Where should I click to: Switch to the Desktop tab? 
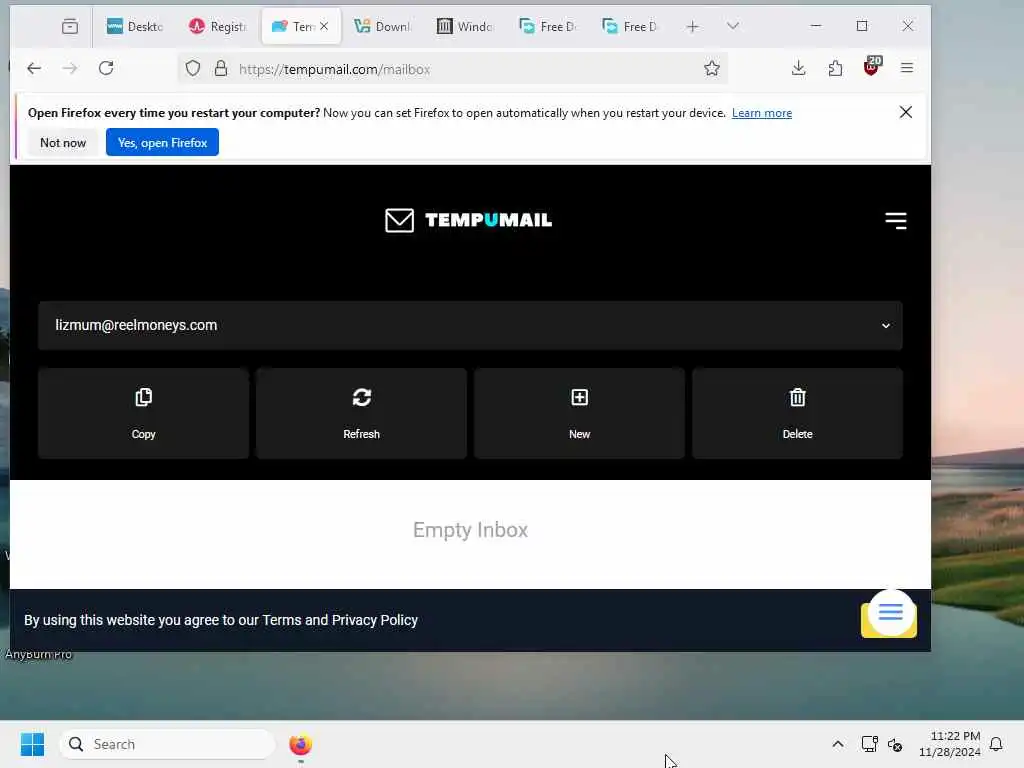tap(135, 27)
